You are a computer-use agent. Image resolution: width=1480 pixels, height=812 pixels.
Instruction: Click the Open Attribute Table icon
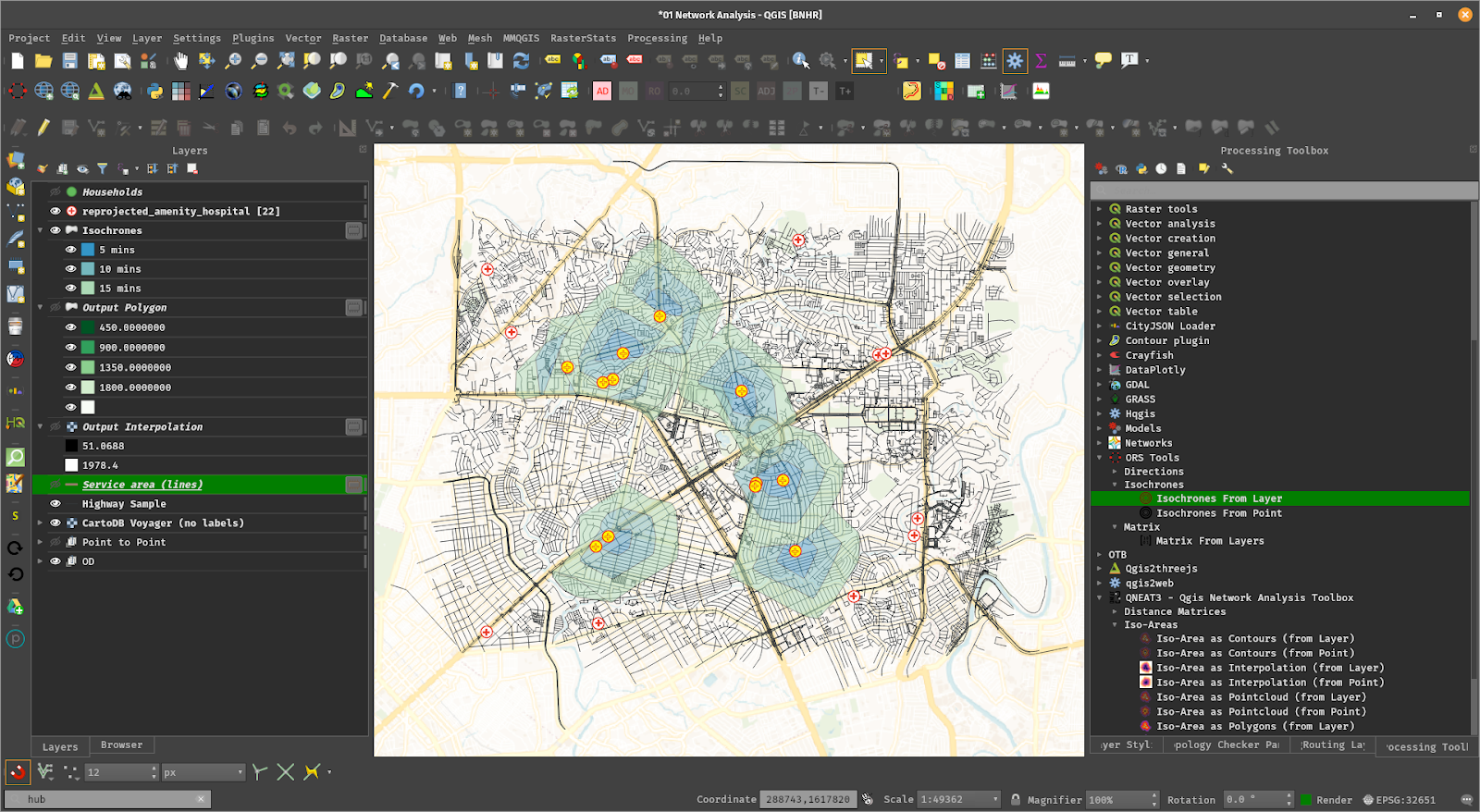pos(963,61)
